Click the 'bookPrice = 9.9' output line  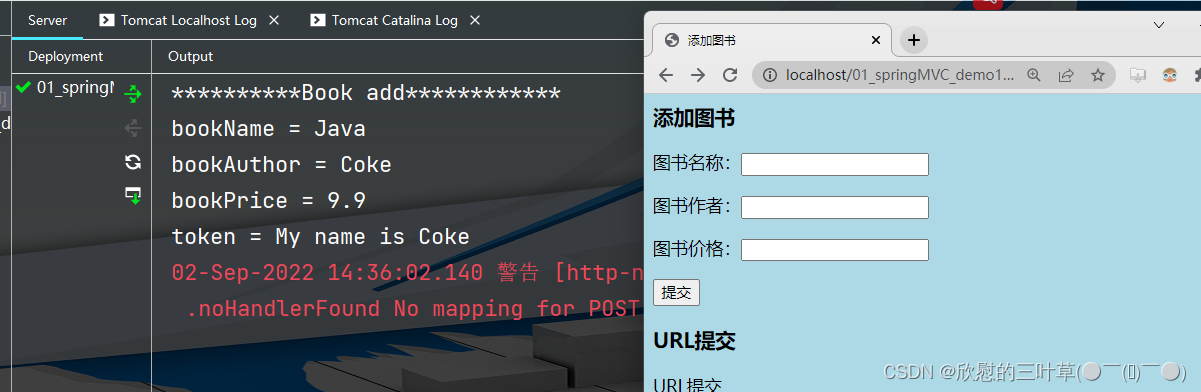click(x=268, y=201)
